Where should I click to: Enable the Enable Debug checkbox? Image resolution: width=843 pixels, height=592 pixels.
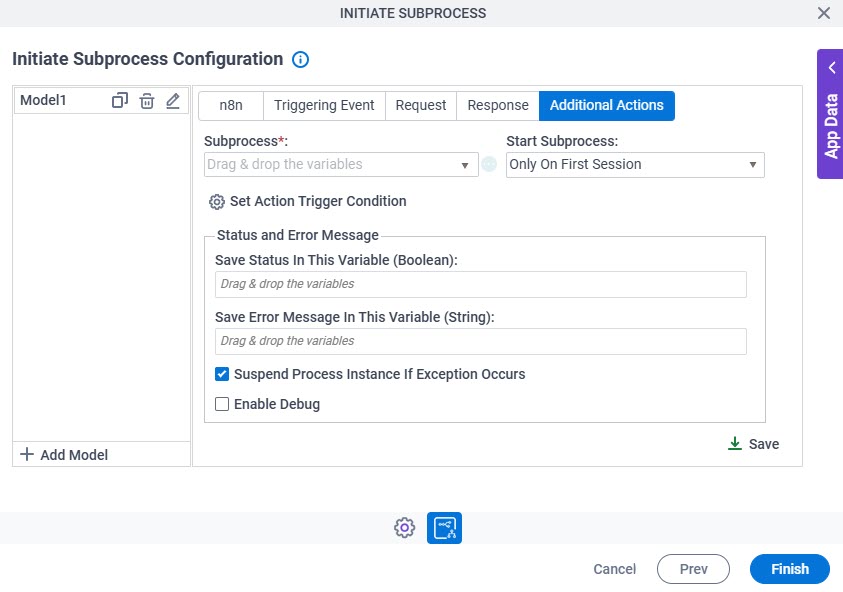coord(222,404)
